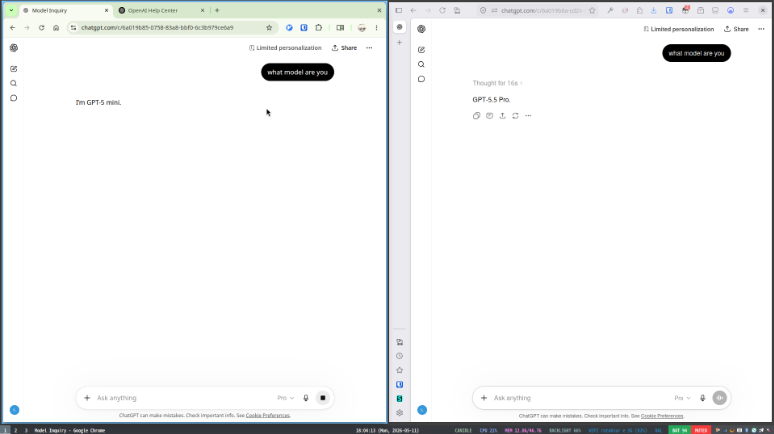Open the wrench tools icon in right browser
This screenshot has height=434, width=774.
(610, 10)
